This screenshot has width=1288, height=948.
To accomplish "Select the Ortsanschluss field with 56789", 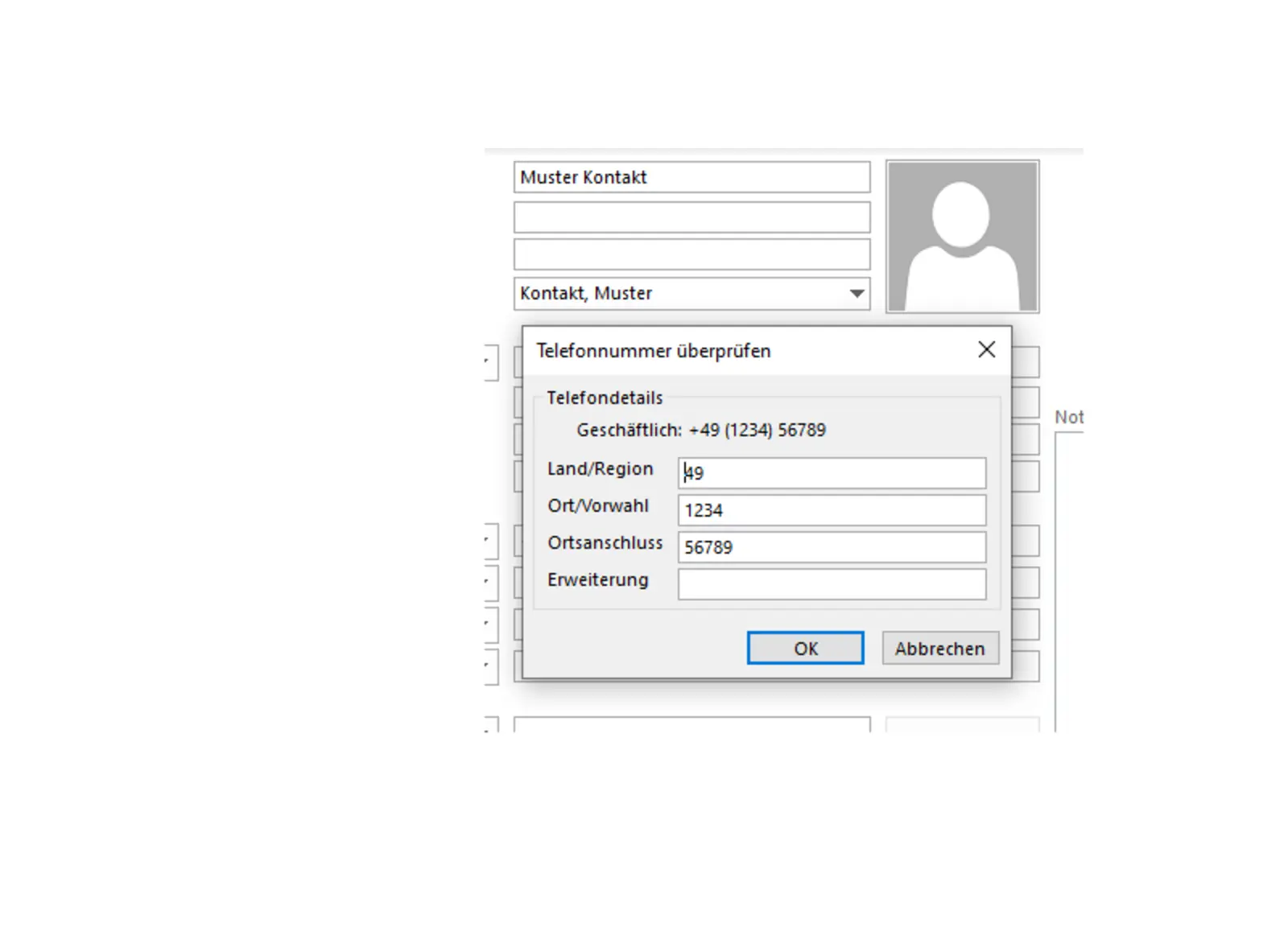I will 832,547.
